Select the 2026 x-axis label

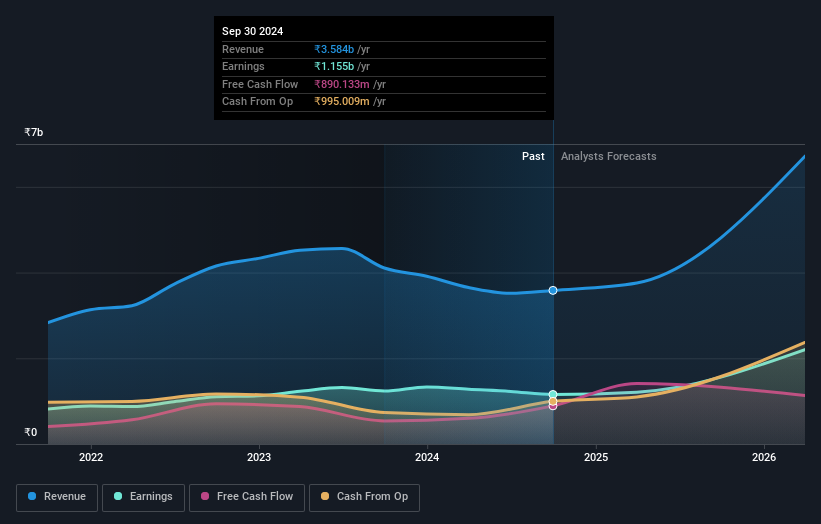pyautogui.click(x=764, y=457)
